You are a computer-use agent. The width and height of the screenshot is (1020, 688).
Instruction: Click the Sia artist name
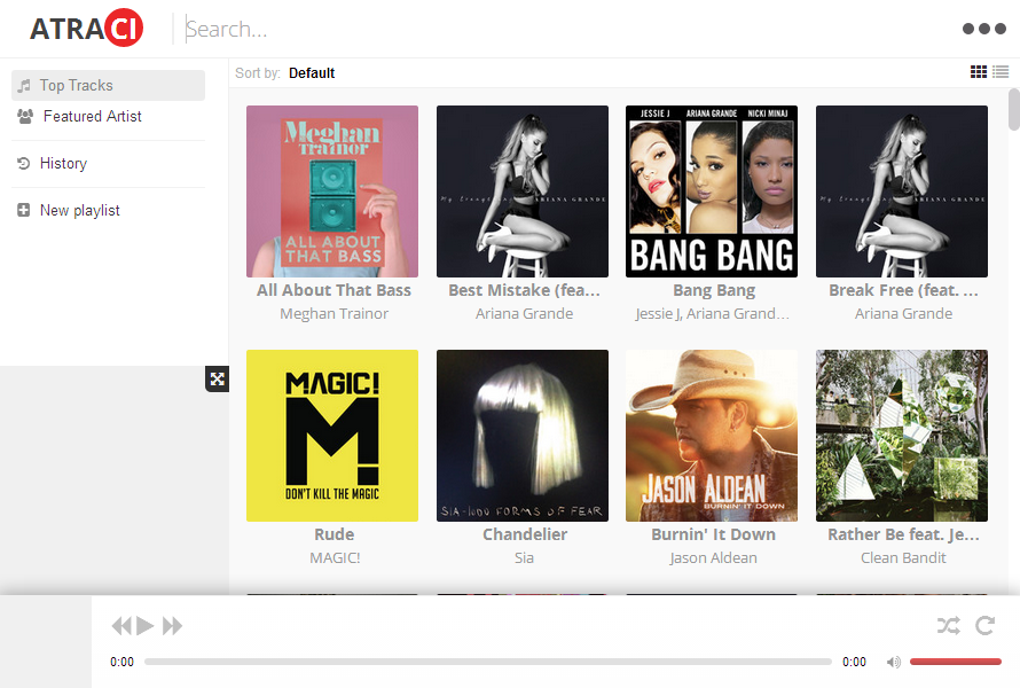[x=524, y=558]
